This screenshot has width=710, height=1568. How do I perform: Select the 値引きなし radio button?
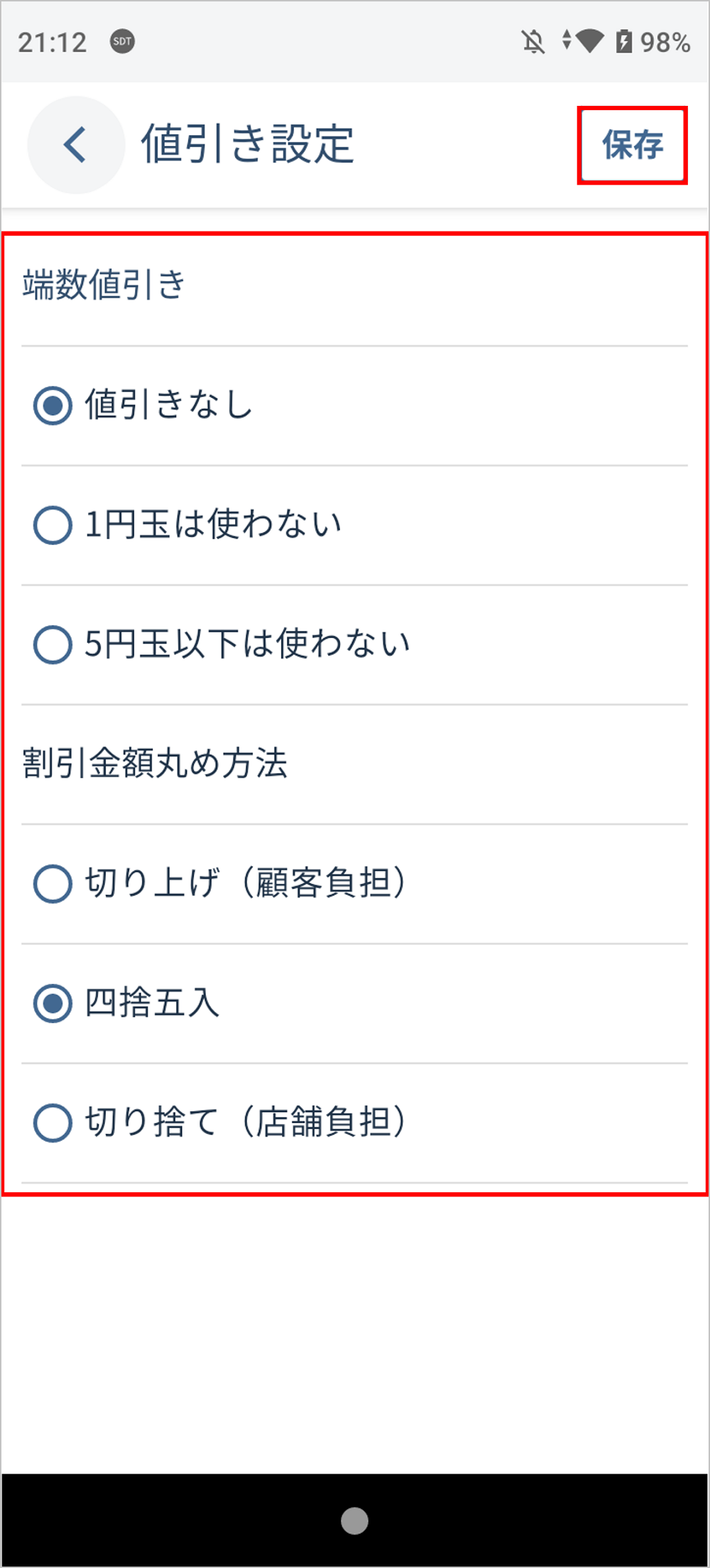[53, 406]
